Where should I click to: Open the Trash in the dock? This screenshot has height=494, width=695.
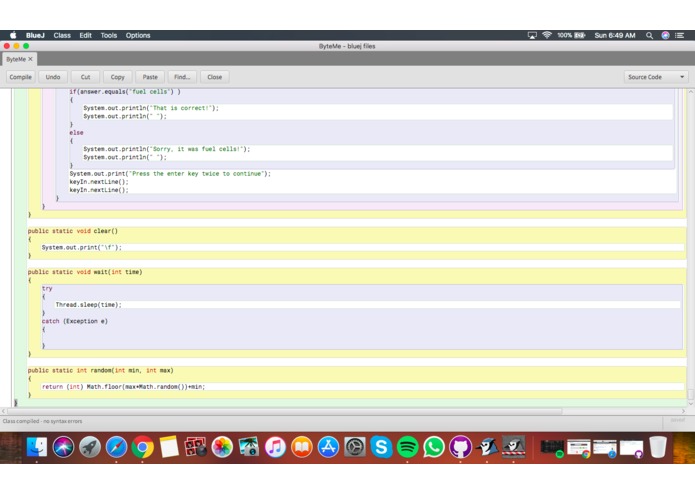[658, 447]
